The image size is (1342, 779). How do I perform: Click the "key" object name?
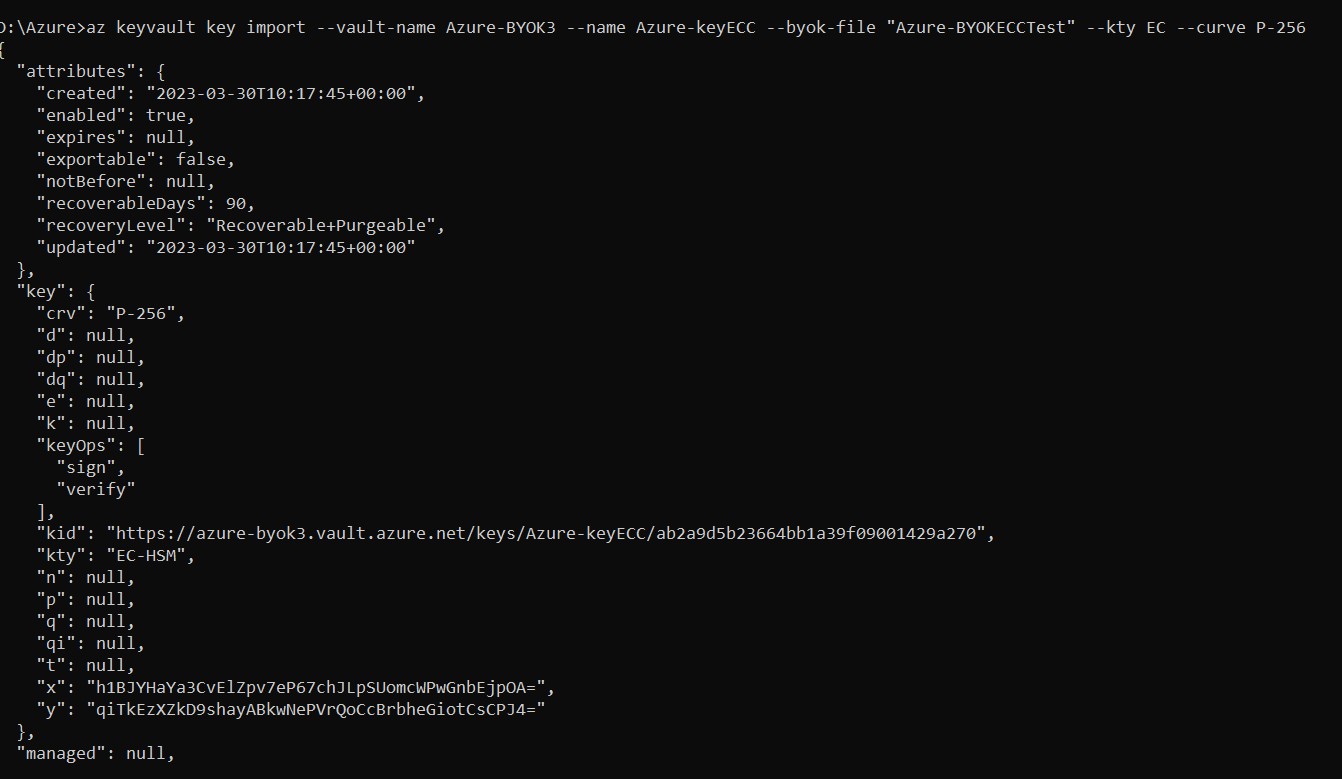pos(41,291)
